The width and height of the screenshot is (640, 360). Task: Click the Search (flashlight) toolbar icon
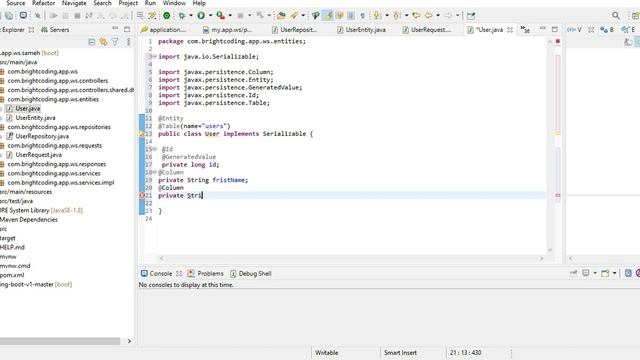(x=294, y=16)
